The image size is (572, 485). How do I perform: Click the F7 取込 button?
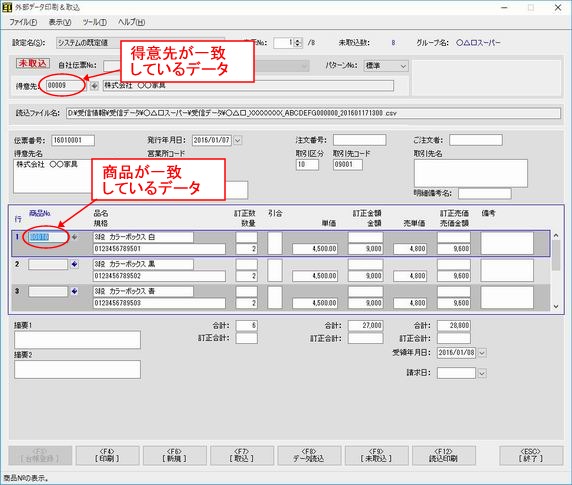click(242, 455)
